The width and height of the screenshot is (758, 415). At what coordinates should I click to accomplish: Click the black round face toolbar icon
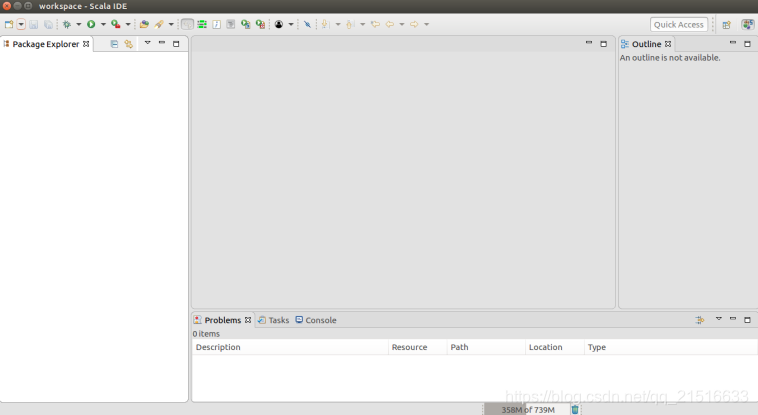[x=279, y=24]
